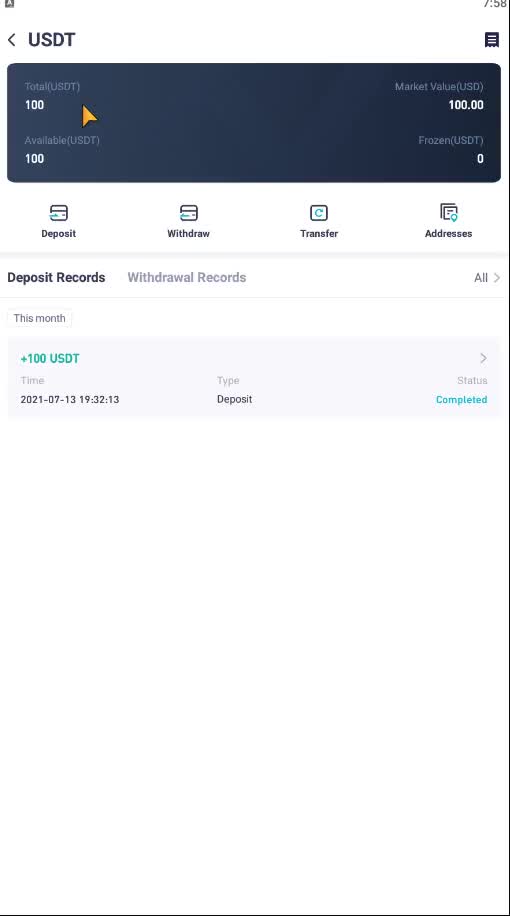Open the +100 USDT record chevron

coord(483,358)
